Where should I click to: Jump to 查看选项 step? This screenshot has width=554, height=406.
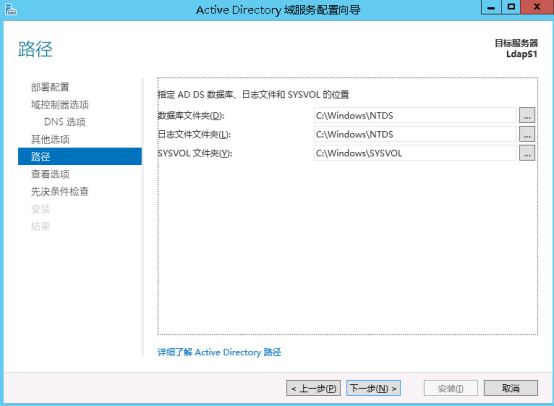50,174
